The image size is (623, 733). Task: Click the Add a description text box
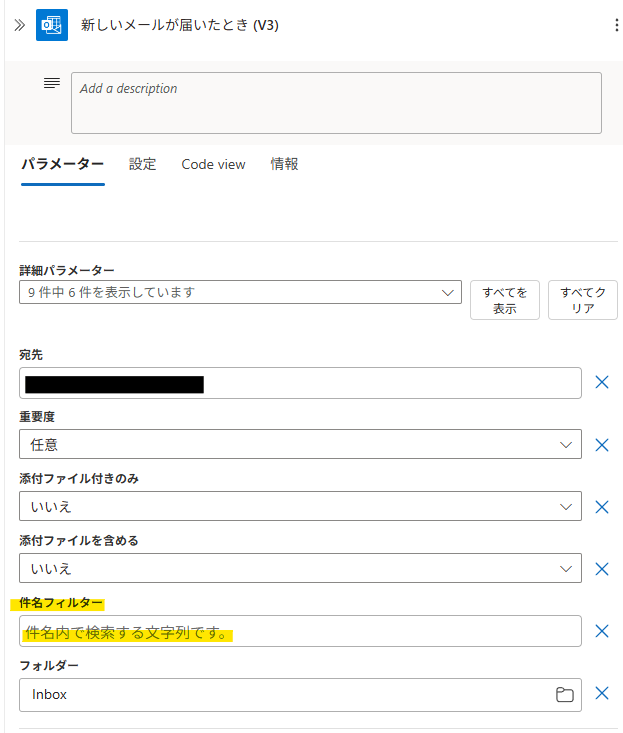click(x=336, y=103)
